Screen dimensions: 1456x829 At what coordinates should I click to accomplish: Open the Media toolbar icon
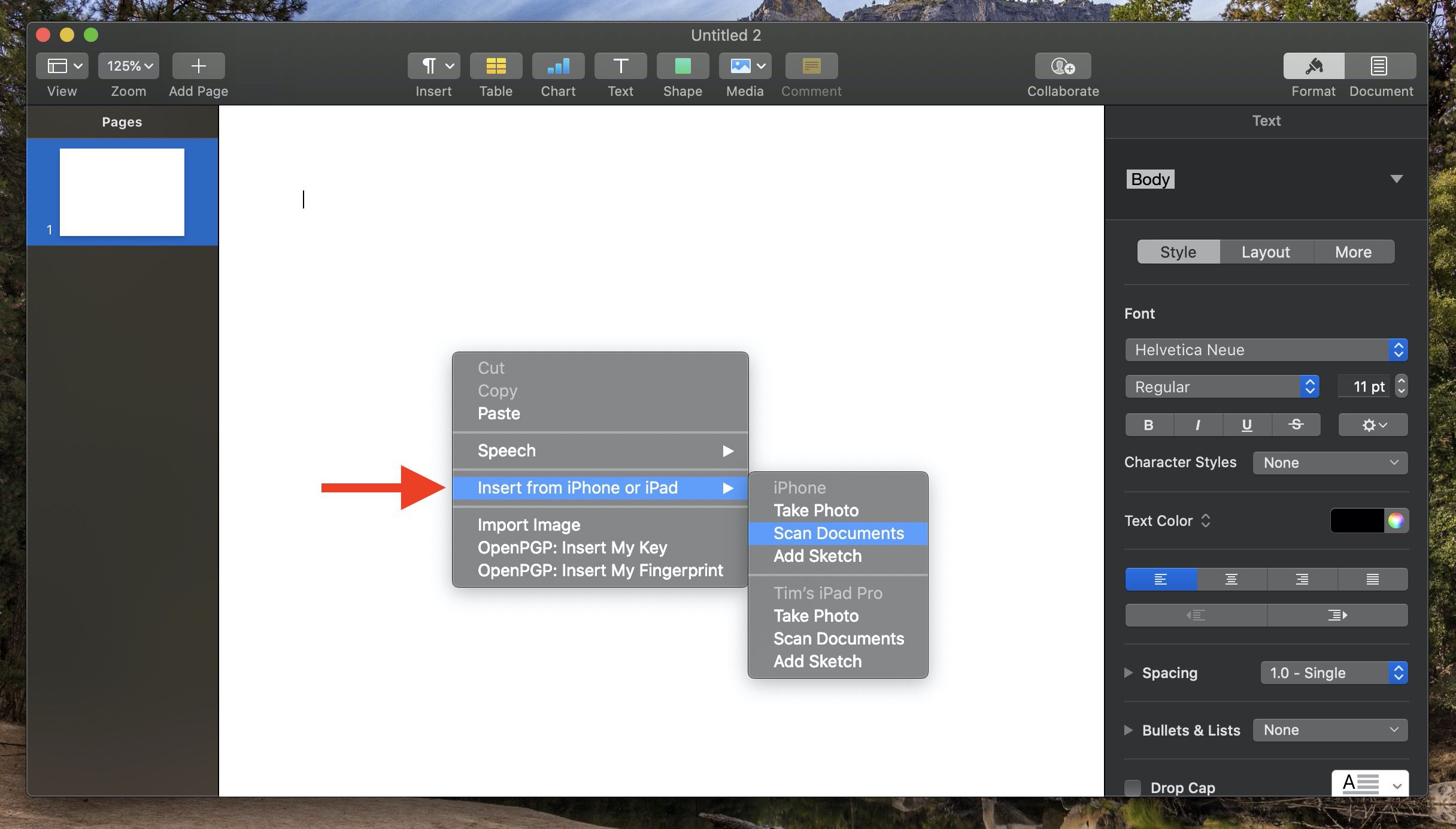(x=744, y=66)
